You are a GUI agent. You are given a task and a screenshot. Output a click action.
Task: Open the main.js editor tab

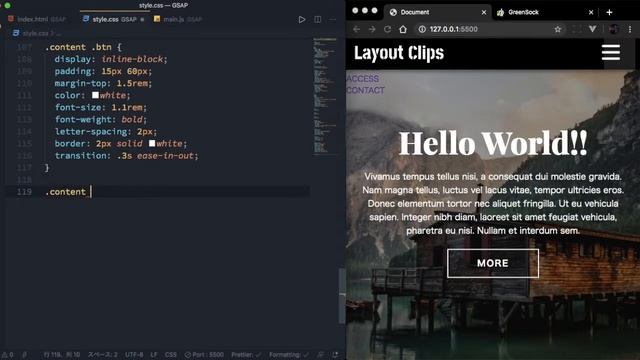pyautogui.click(x=178, y=19)
